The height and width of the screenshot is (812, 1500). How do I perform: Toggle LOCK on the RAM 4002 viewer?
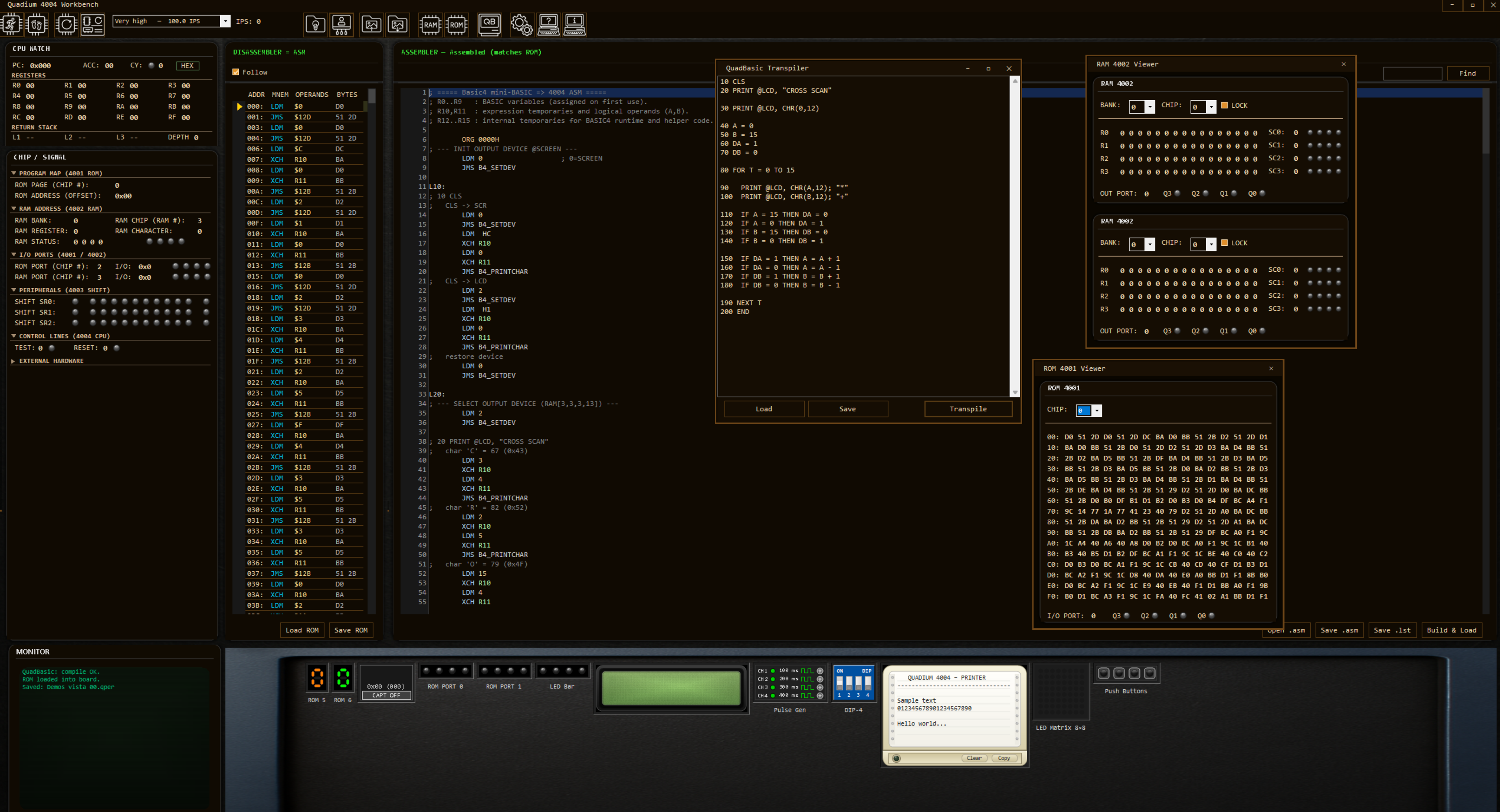coord(1225,105)
